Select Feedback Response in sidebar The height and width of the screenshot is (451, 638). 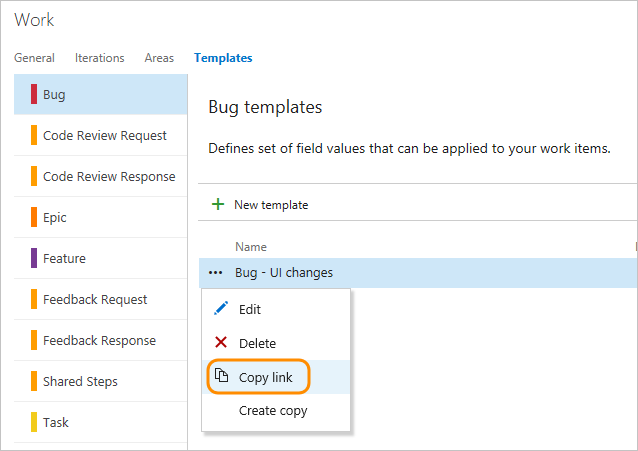99,340
